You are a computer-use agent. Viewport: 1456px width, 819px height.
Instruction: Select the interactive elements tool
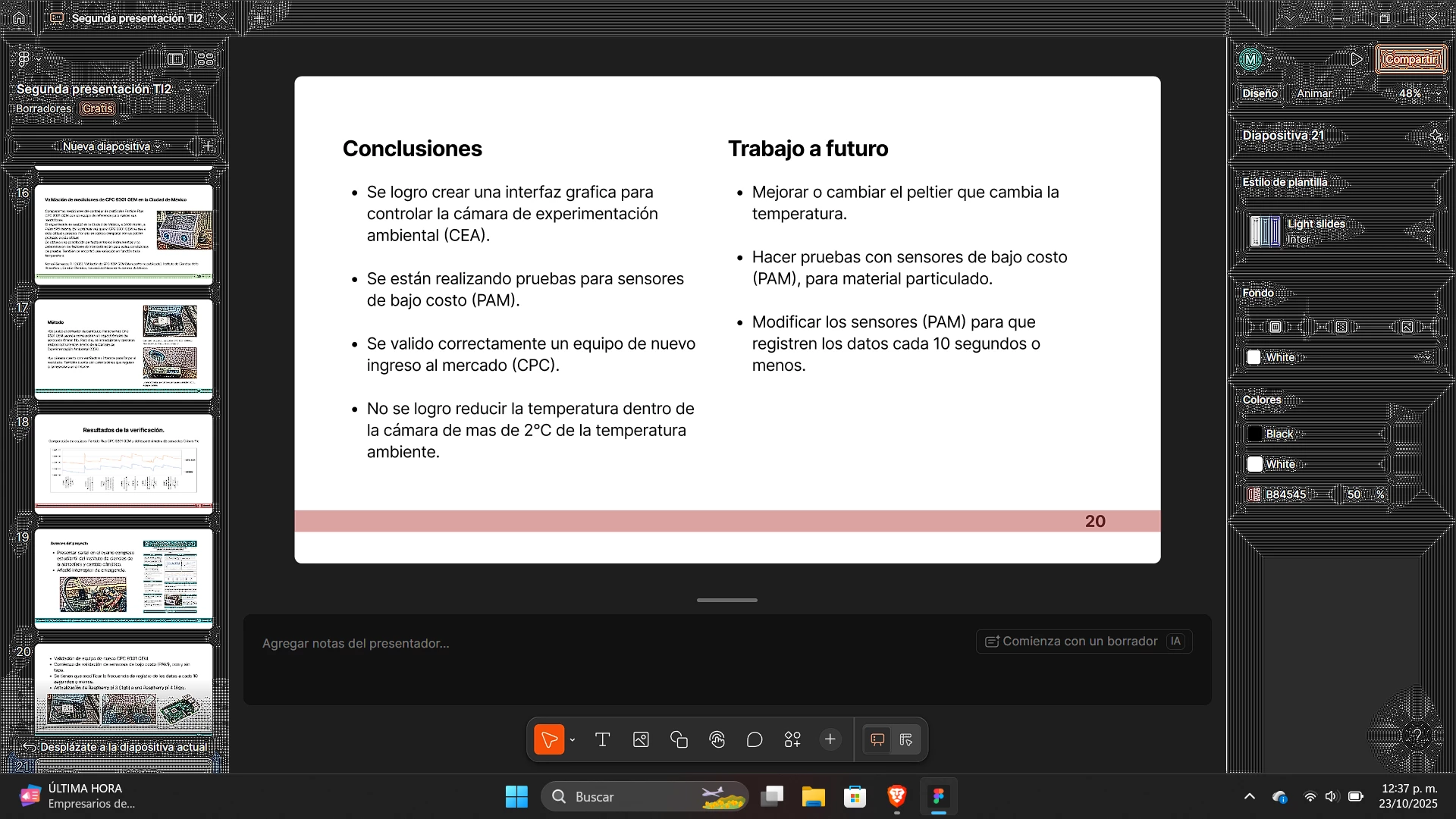717,739
